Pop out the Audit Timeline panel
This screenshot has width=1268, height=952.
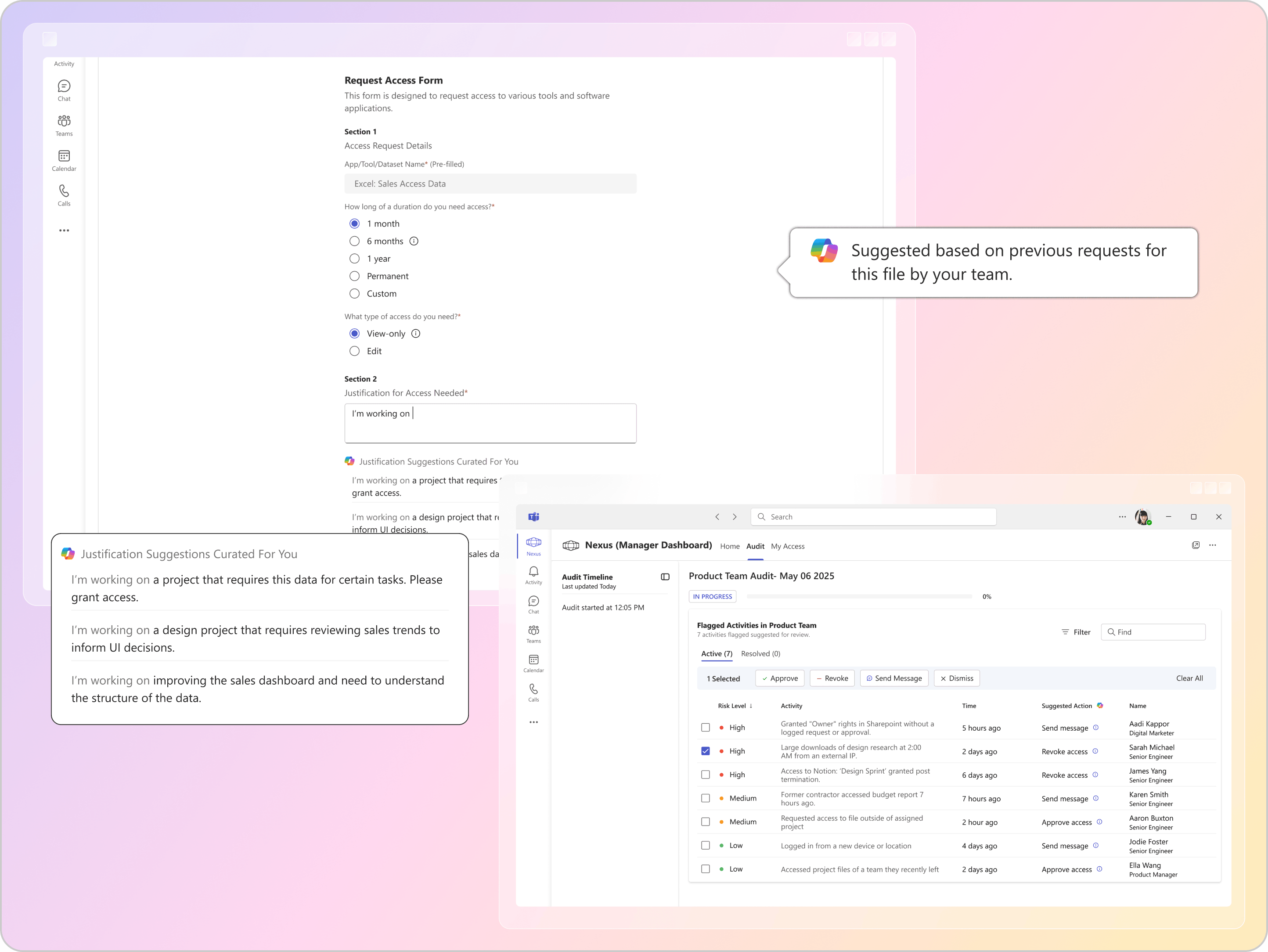pyautogui.click(x=665, y=577)
